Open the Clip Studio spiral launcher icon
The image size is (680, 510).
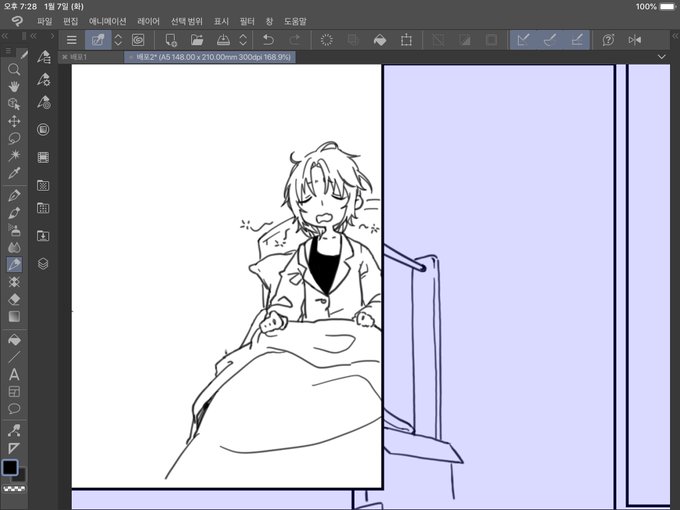tap(138, 40)
